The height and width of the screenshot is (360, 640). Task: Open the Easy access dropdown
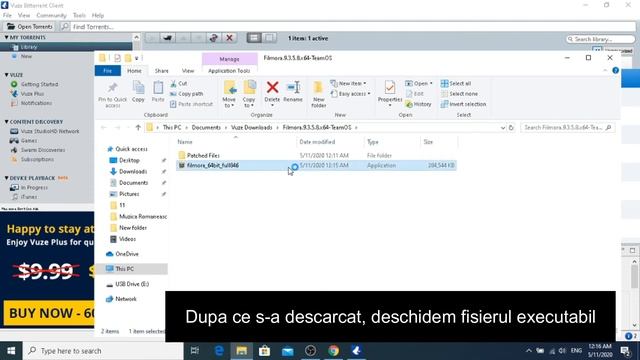(x=351, y=94)
